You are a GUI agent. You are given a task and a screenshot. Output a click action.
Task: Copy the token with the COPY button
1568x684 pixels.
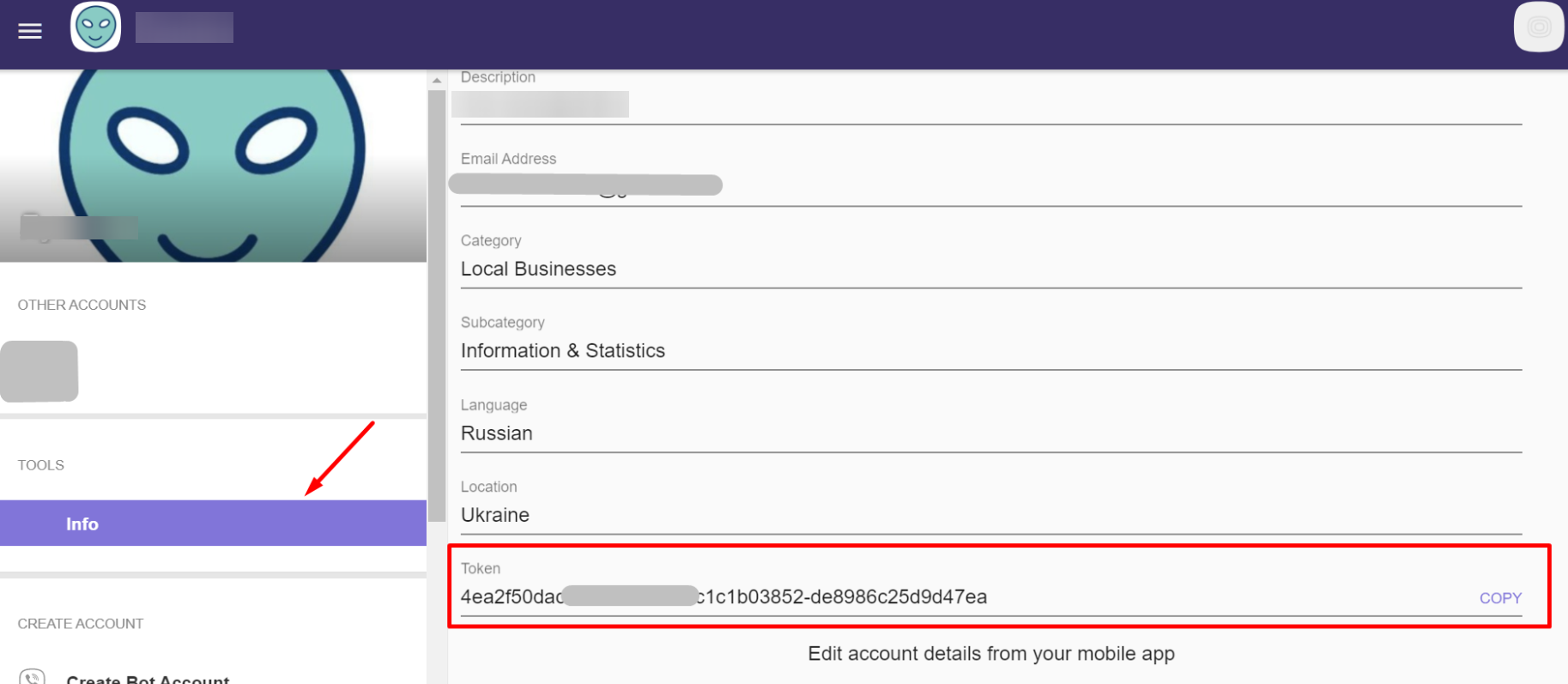coord(1499,598)
